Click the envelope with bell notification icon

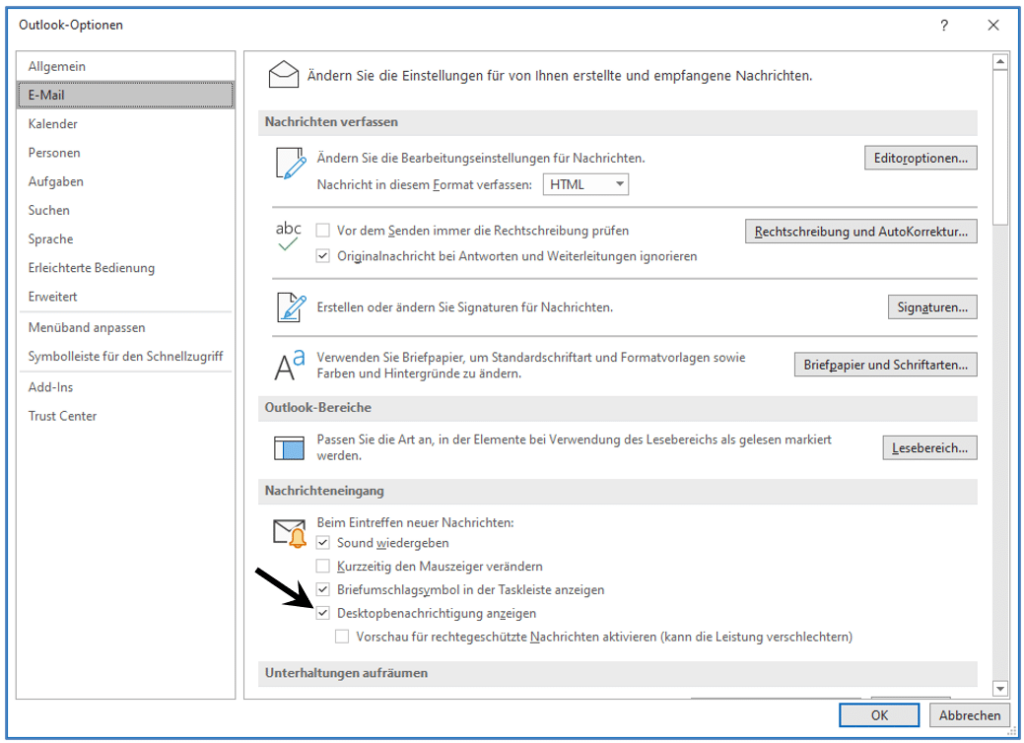pyautogui.click(x=290, y=533)
